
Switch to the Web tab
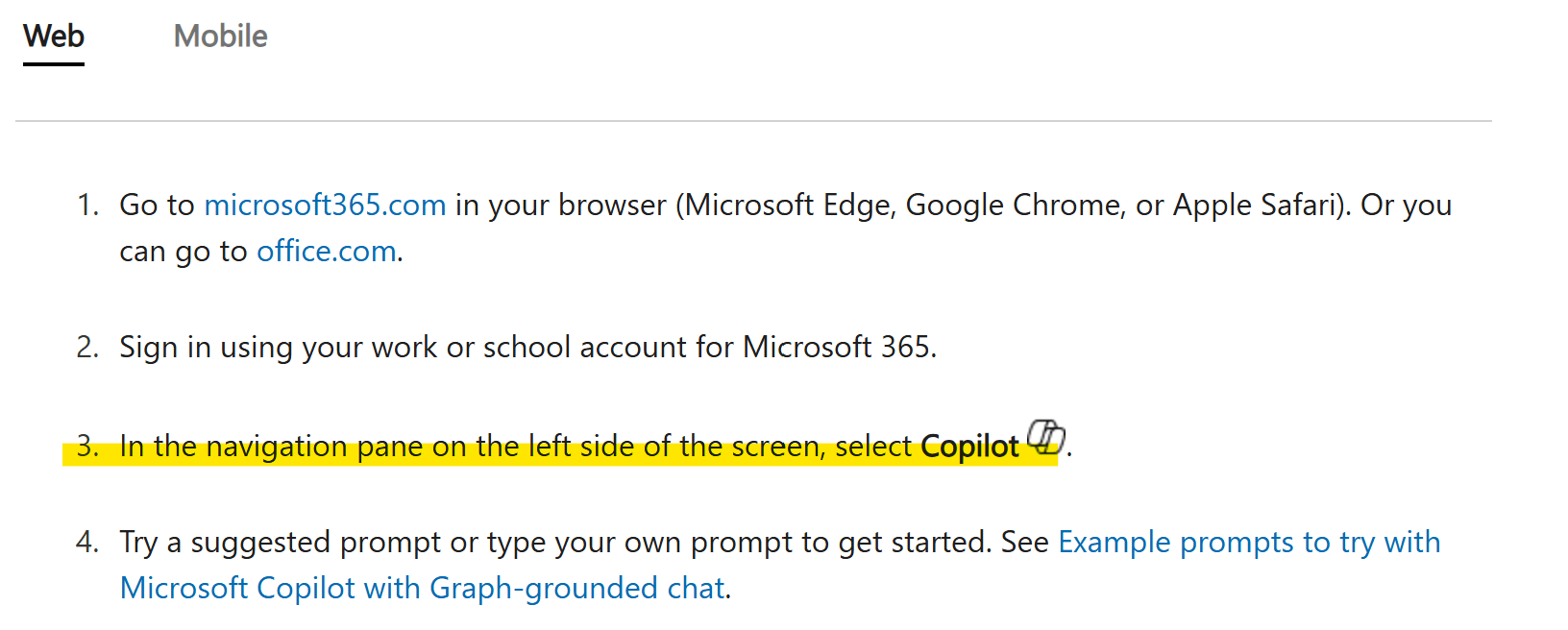tap(54, 36)
